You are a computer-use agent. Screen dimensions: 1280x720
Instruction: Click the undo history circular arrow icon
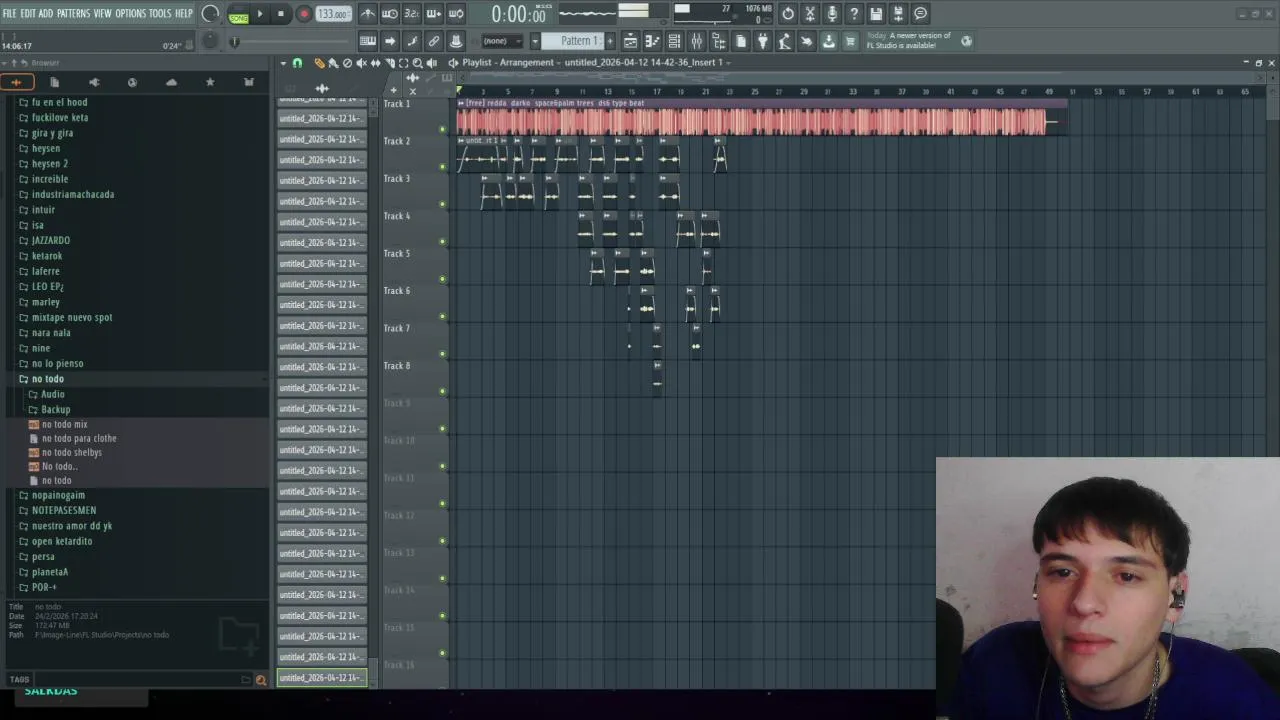point(788,14)
